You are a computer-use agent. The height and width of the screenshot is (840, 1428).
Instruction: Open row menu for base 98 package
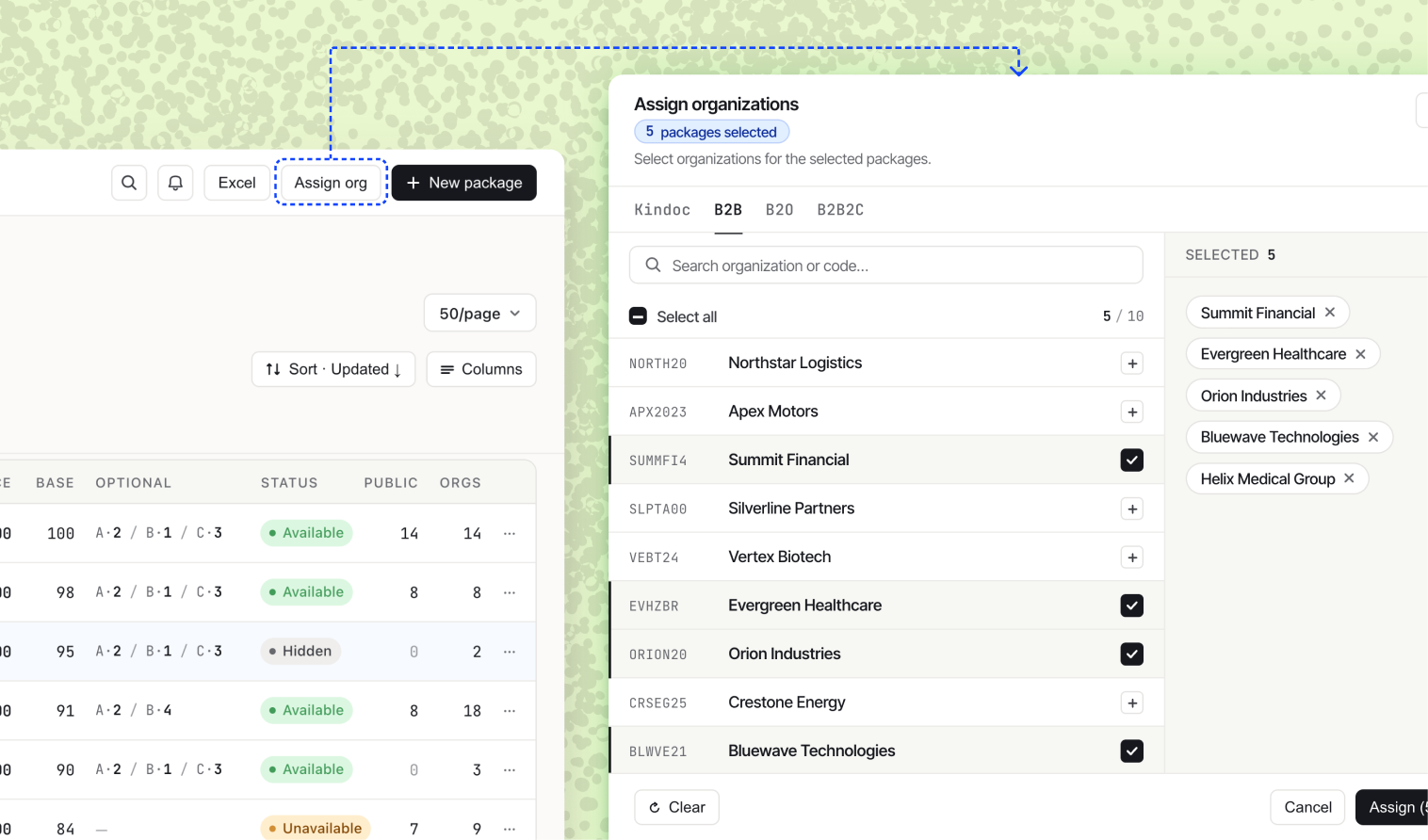(510, 592)
